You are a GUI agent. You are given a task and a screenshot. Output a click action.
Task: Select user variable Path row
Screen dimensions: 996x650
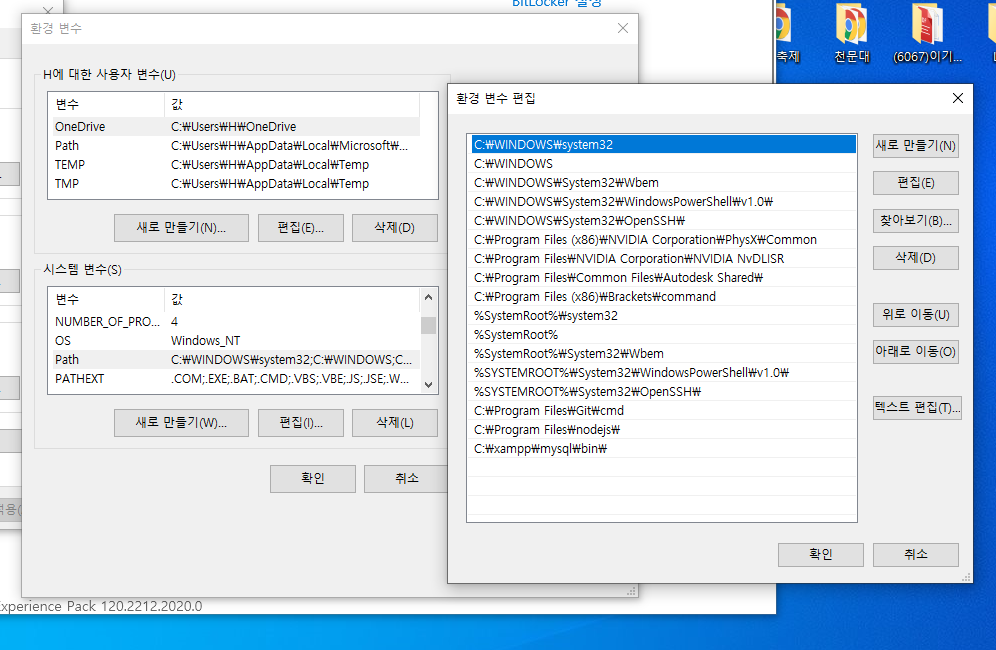[235, 146]
